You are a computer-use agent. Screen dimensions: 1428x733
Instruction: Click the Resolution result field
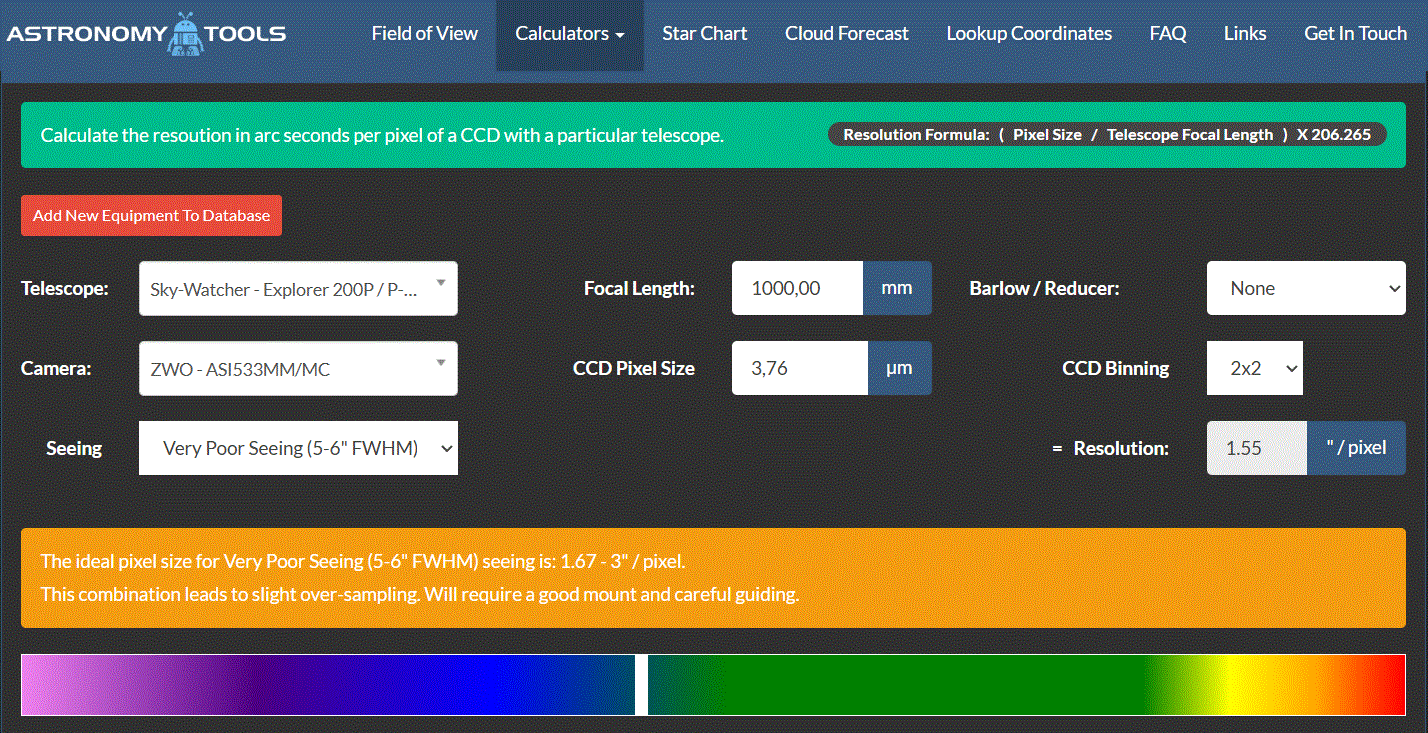(1256, 448)
